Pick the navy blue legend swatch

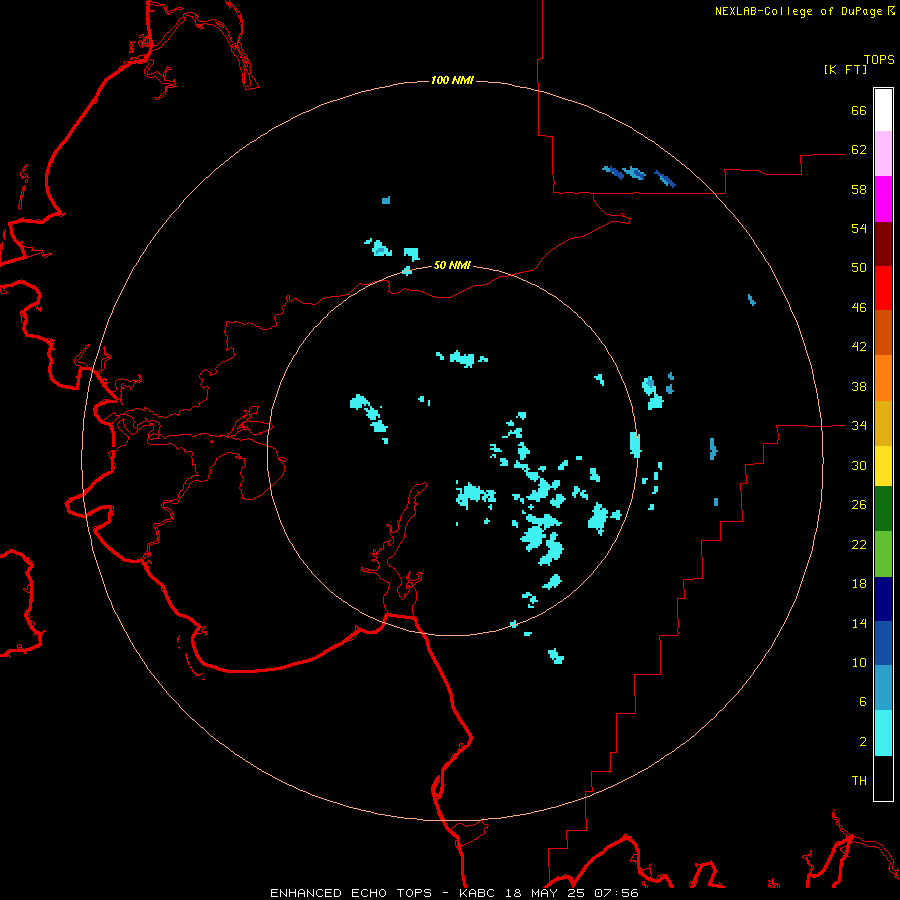coord(883,599)
